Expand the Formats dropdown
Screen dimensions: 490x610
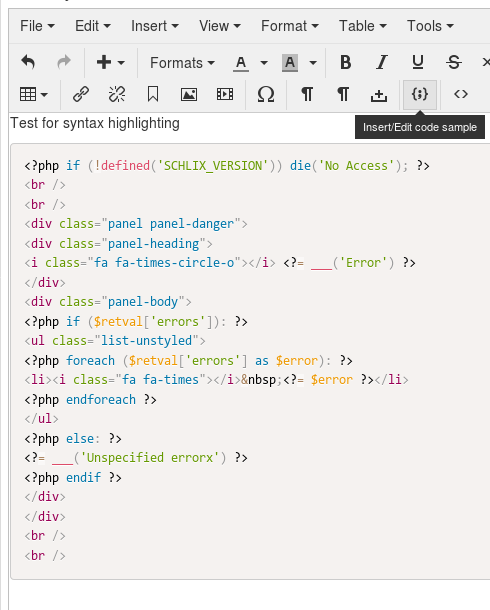[182, 63]
